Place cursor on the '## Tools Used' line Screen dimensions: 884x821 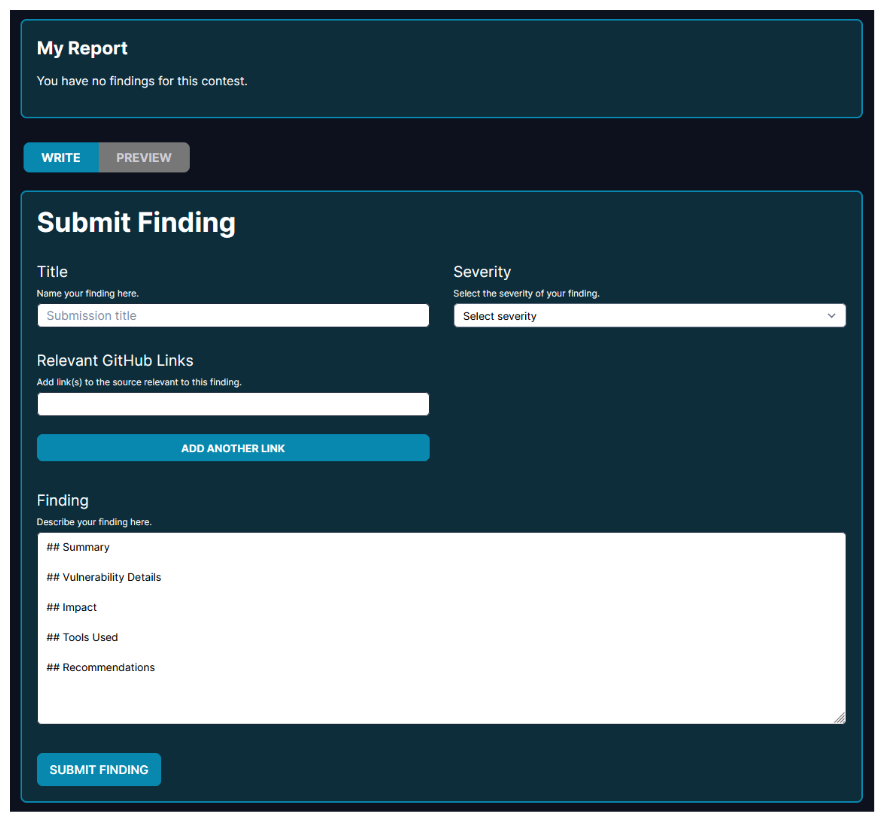click(82, 637)
